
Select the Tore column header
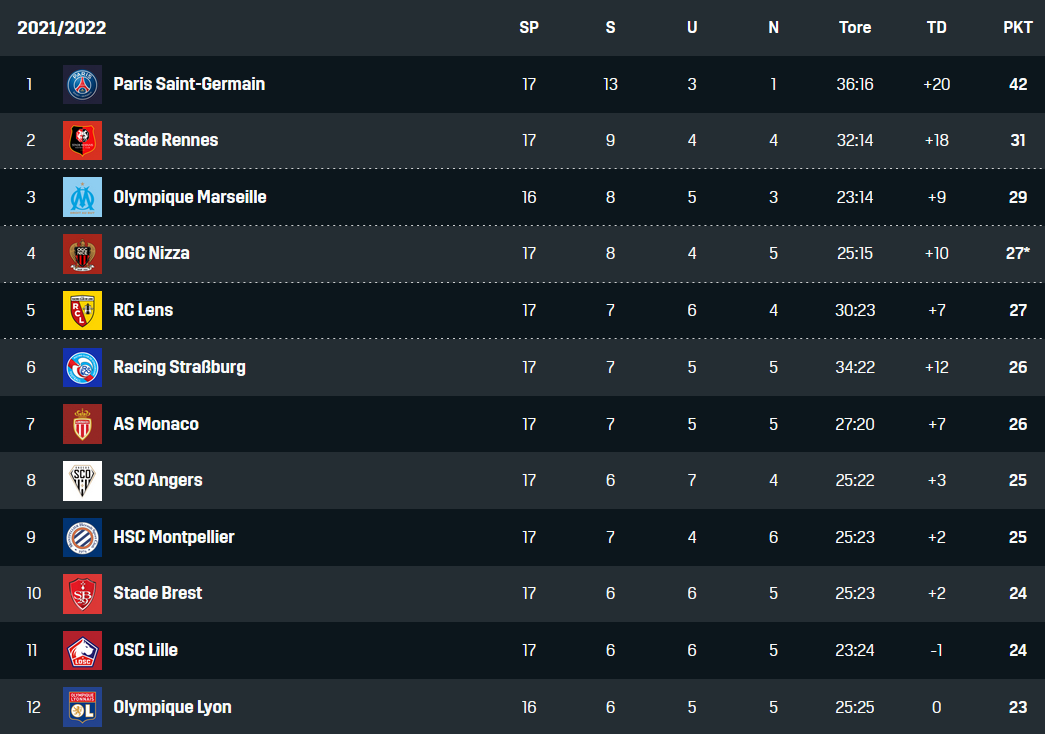(x=855, y=27)
